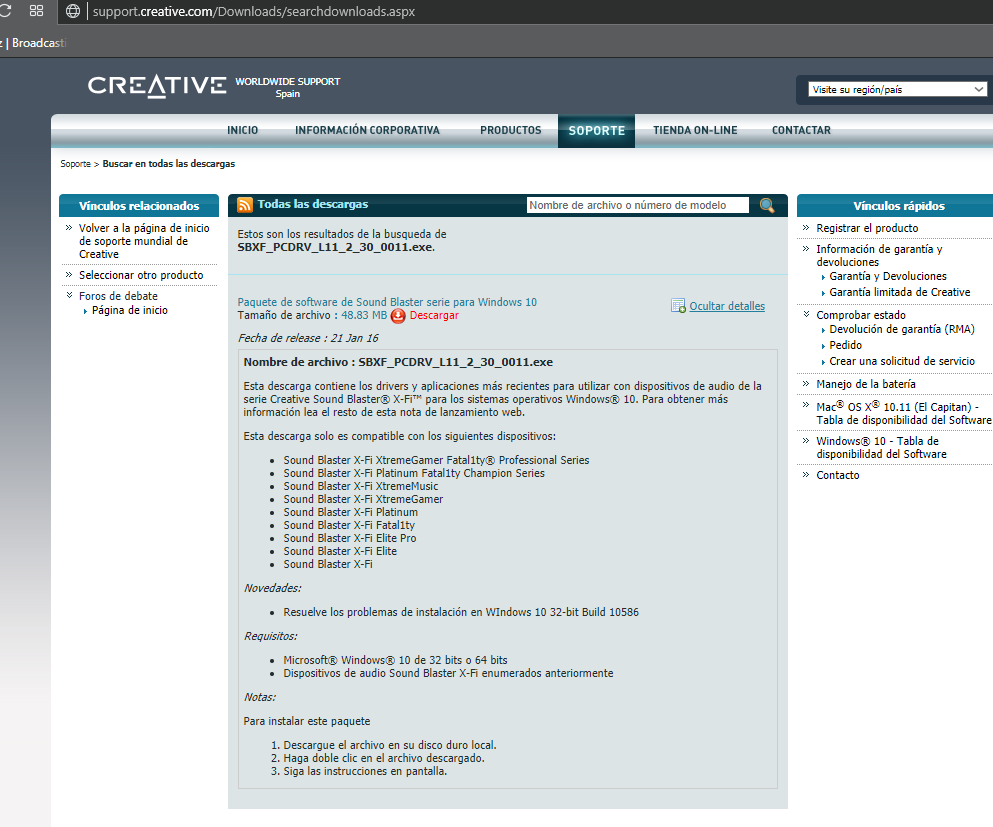
Task: Collapse the Foros de debate section
Action: [69, 295]
